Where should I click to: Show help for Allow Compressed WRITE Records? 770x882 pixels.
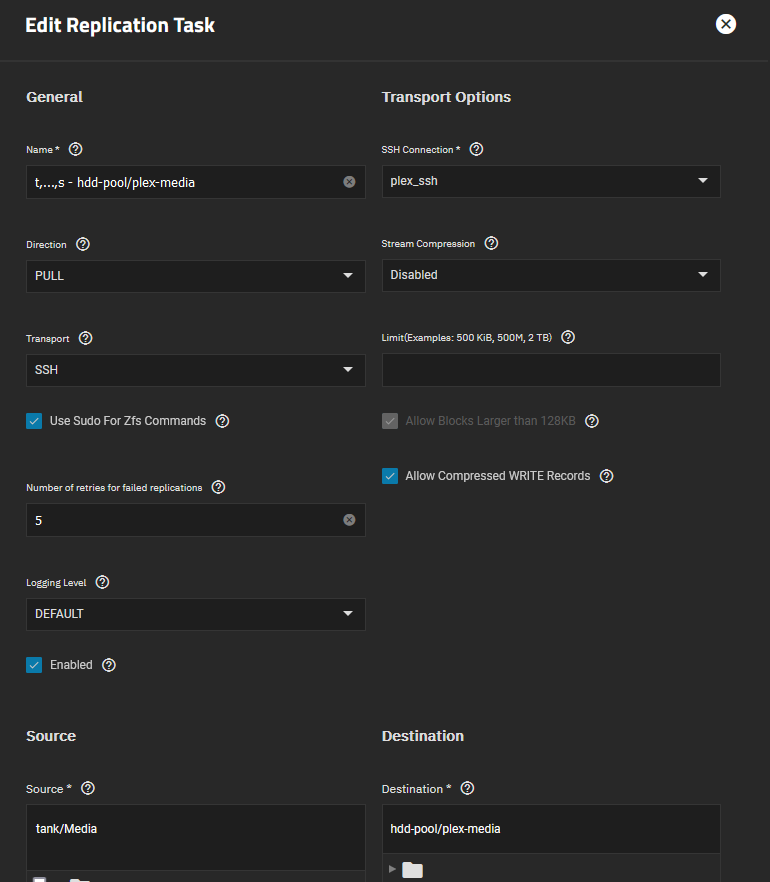[x=606, y=476]
